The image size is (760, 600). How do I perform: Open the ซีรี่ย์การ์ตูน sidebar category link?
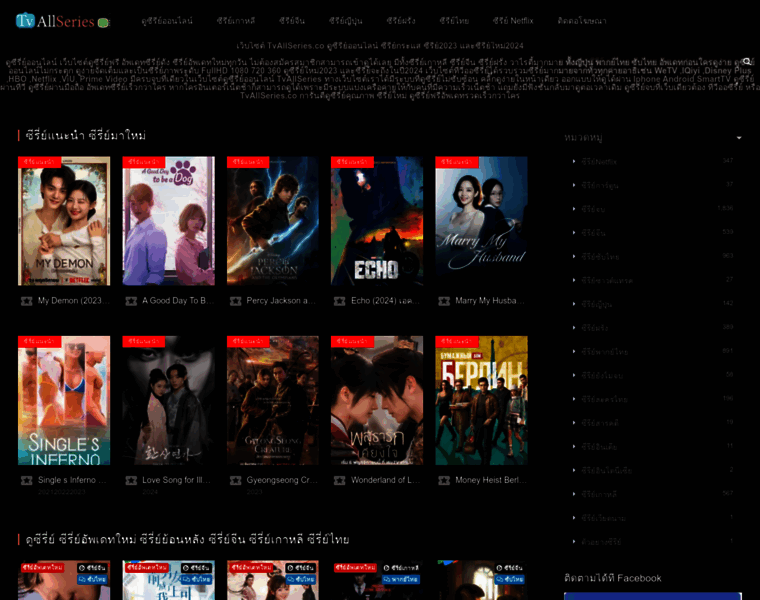[600, 185]
